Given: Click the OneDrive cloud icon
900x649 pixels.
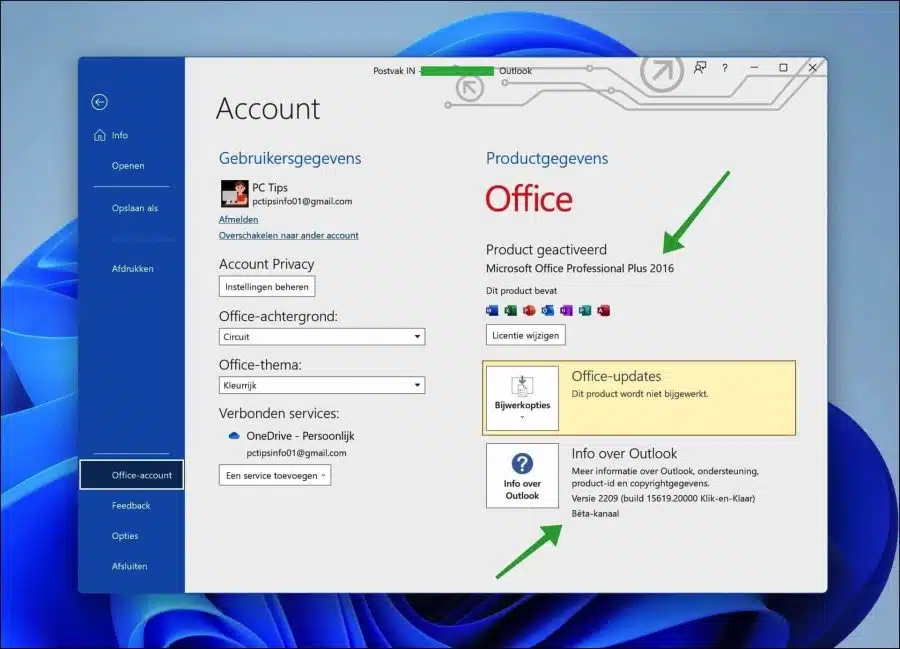Looking at the screenshot, I should point(234,436).
